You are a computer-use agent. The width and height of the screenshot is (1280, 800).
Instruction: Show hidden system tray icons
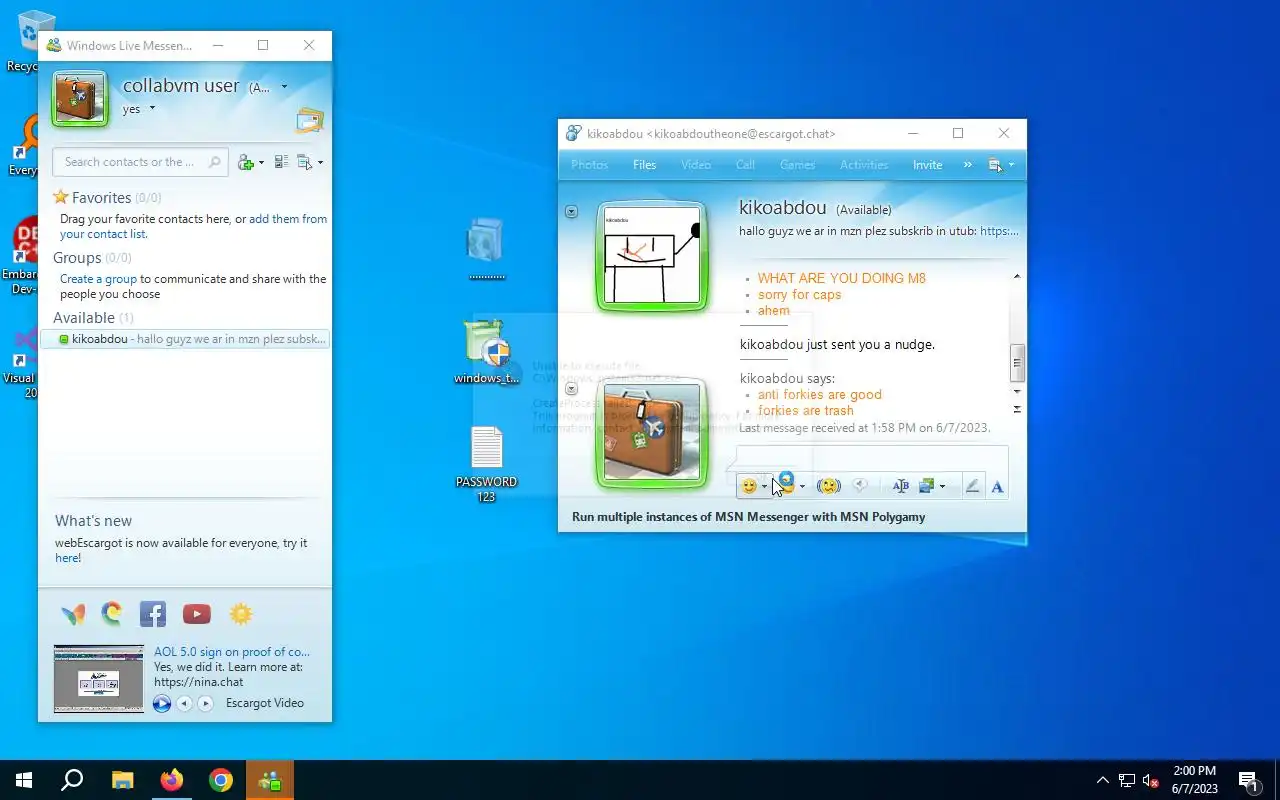click(1103, 780)
